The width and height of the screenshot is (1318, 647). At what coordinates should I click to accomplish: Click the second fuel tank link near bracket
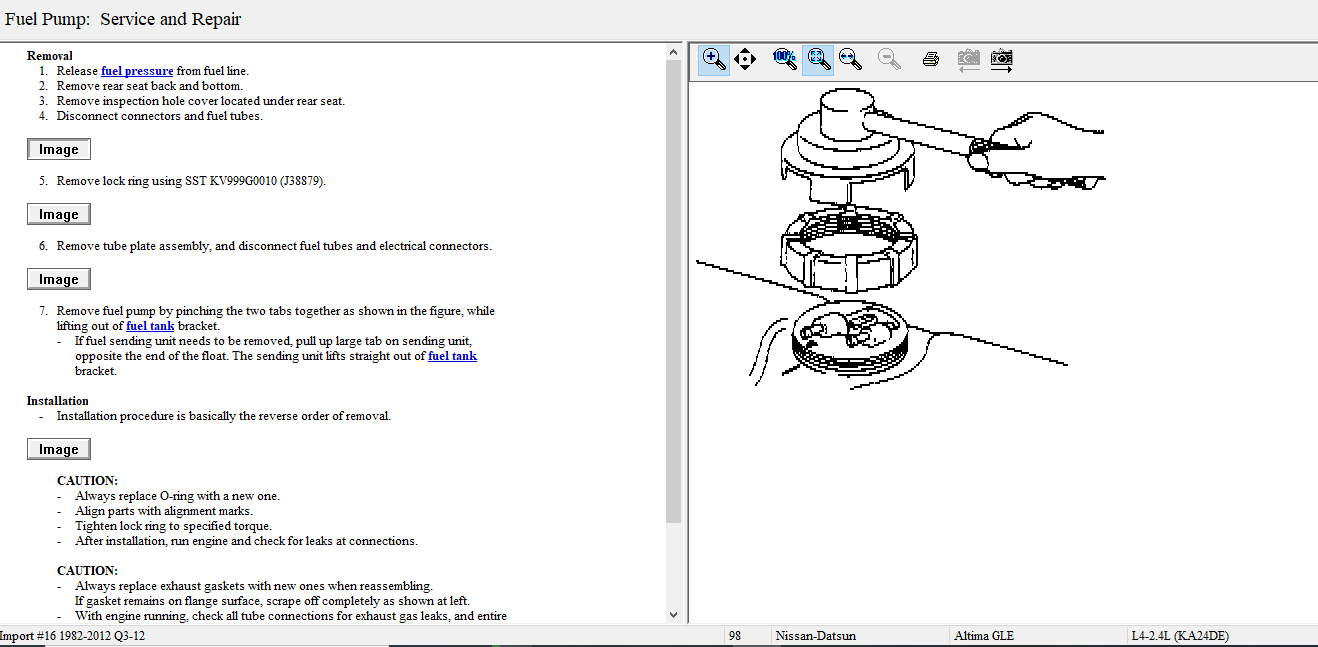452,356
